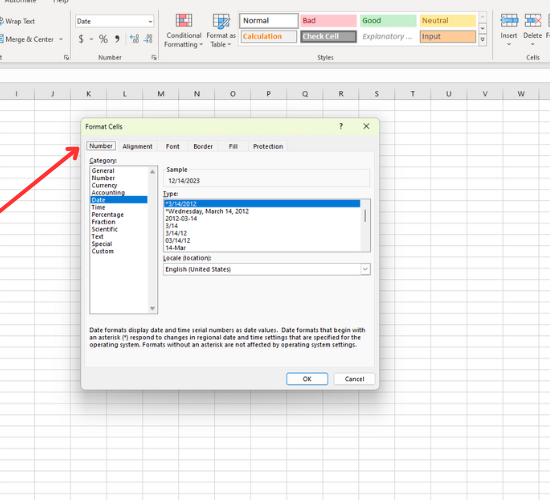
Task: Switch to the Border tab
Action: (203, 146)
